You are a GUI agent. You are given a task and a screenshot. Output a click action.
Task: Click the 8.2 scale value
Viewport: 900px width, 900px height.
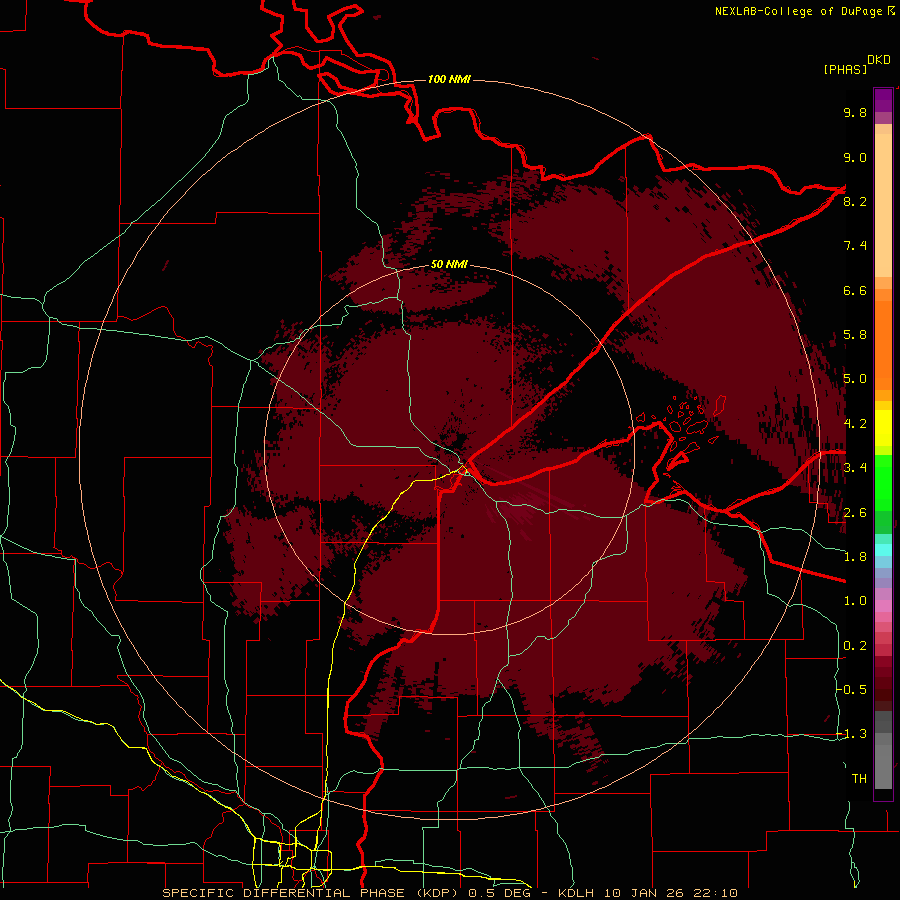point(855,201)
